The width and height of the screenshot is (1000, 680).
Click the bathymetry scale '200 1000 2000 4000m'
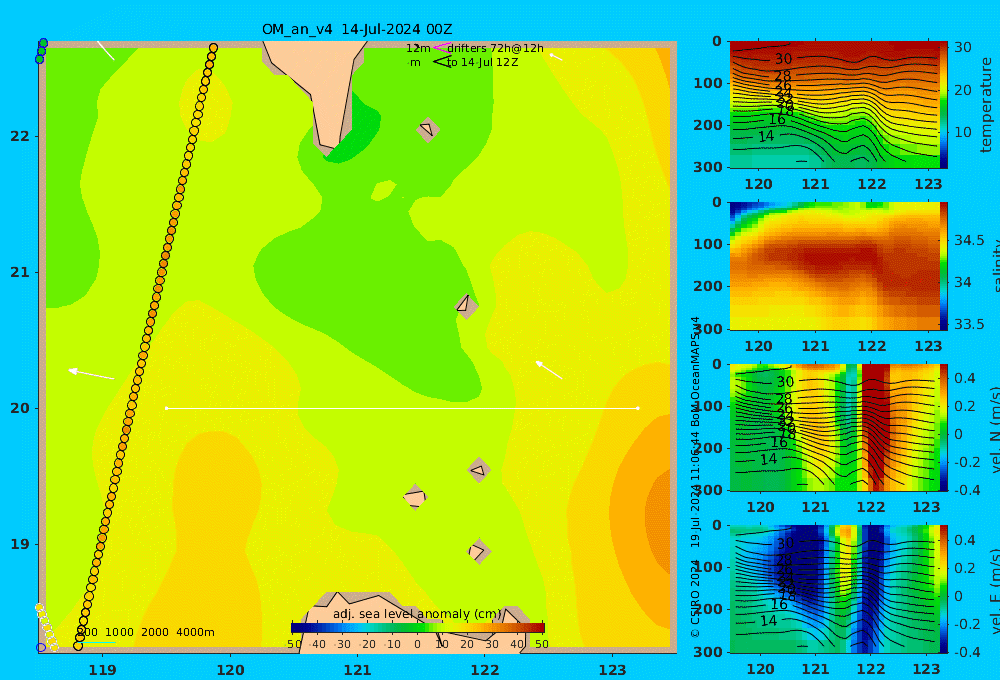pos(145,632)
